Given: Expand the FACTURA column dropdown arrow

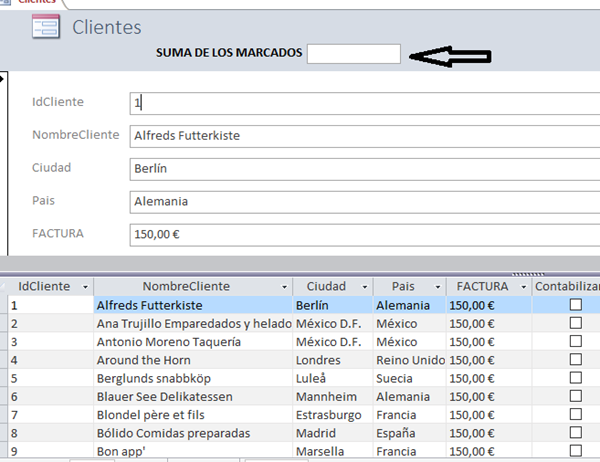Looking at the screenshot, I should (x=524, y=287).
